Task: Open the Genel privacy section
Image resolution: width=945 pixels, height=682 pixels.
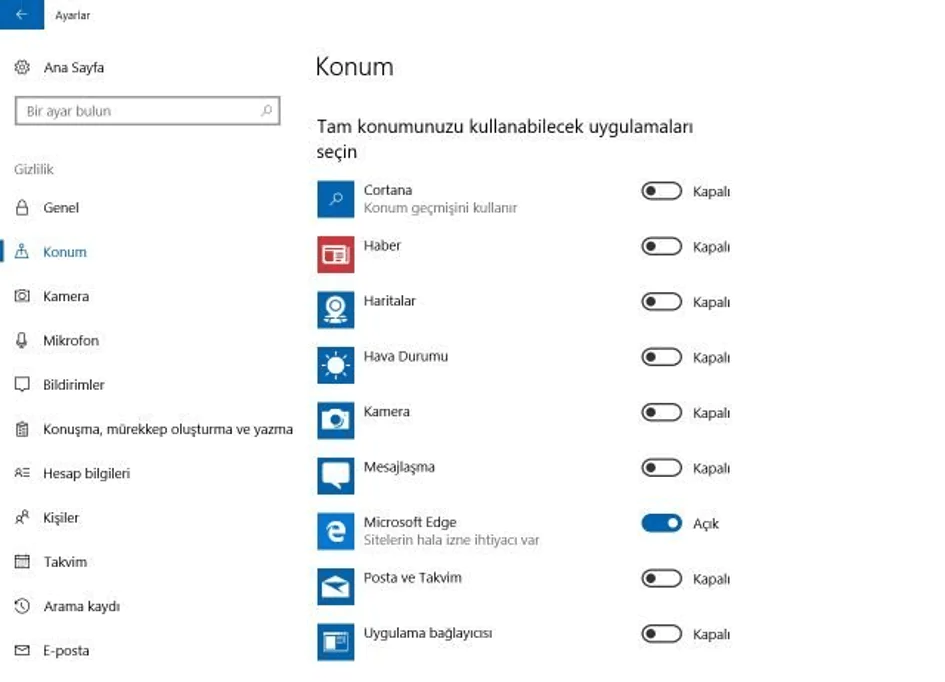Action: coord(60,208)
